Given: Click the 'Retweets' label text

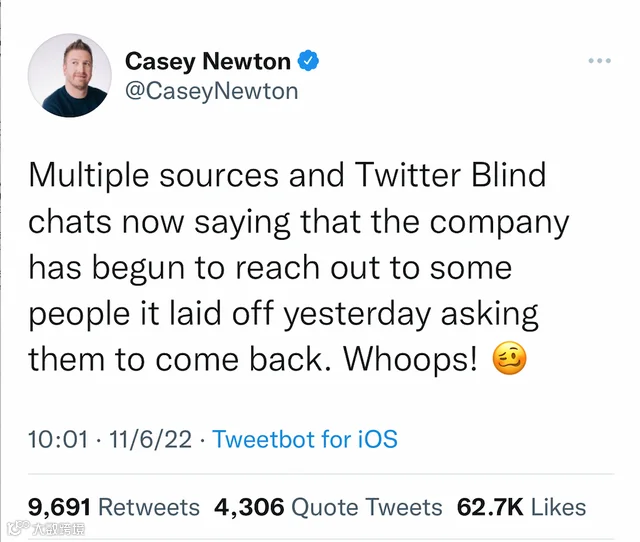Looking at the screenshot, I should 149,507.
